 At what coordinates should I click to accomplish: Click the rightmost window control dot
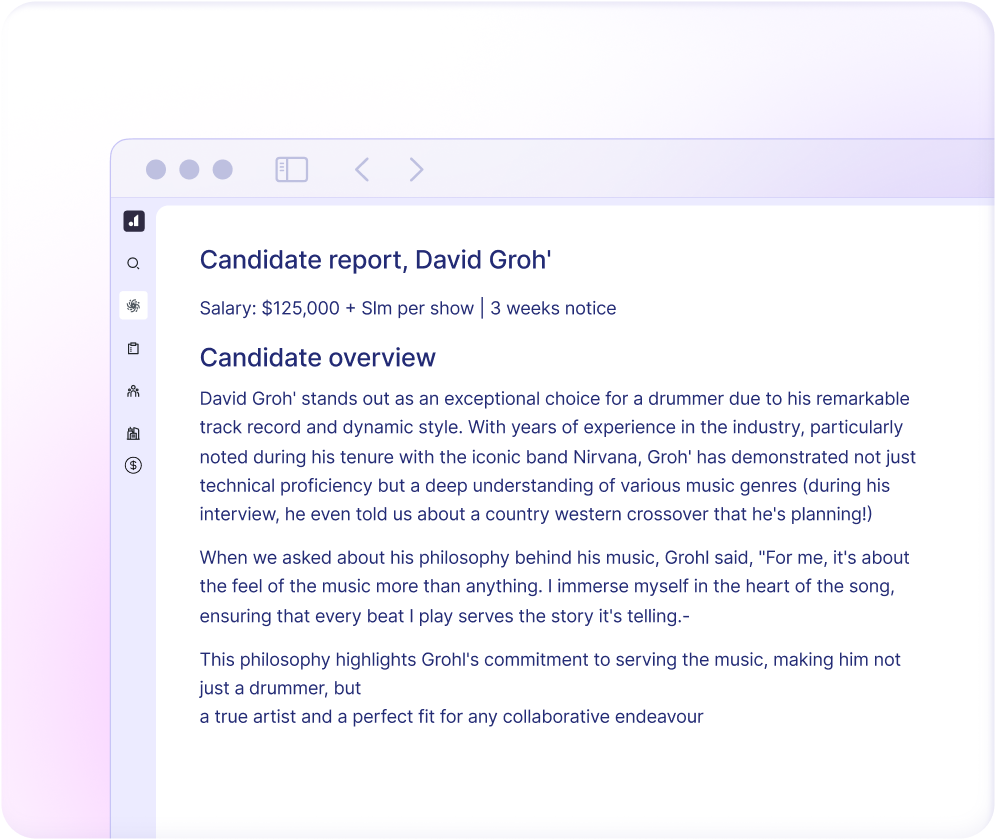(x=222, y=170)
